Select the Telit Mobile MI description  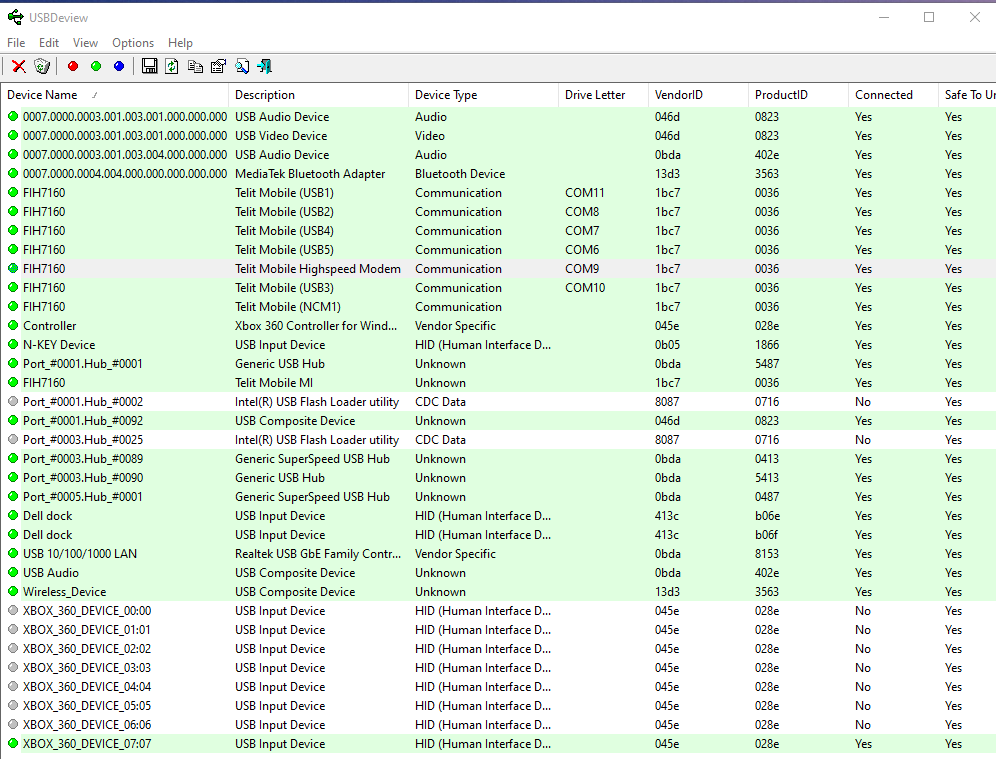[x=274, y=382]
